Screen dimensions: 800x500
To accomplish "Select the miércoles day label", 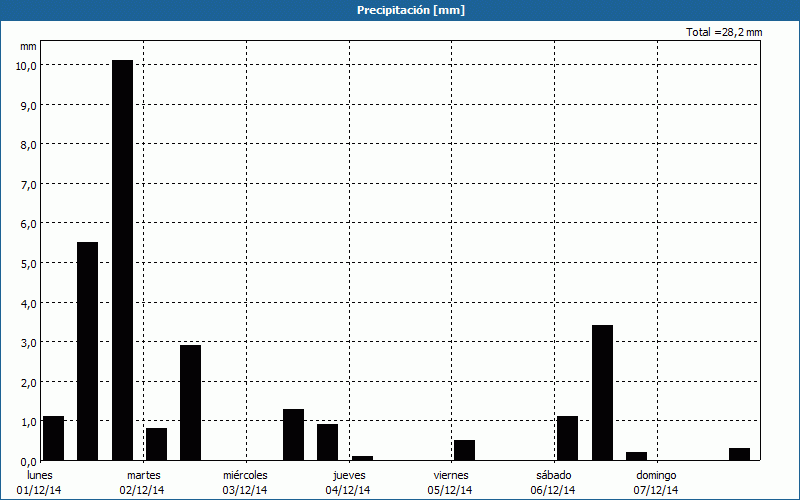I will (245, 475).
